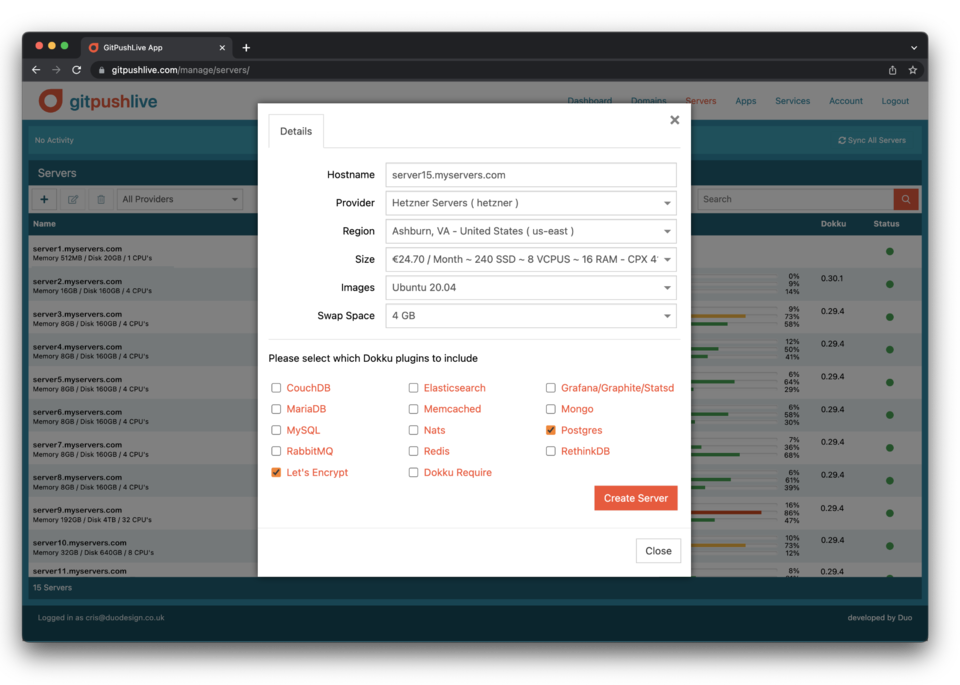Open the Region dropdown
Screen dimensions: 960x685
pos(531,231)
